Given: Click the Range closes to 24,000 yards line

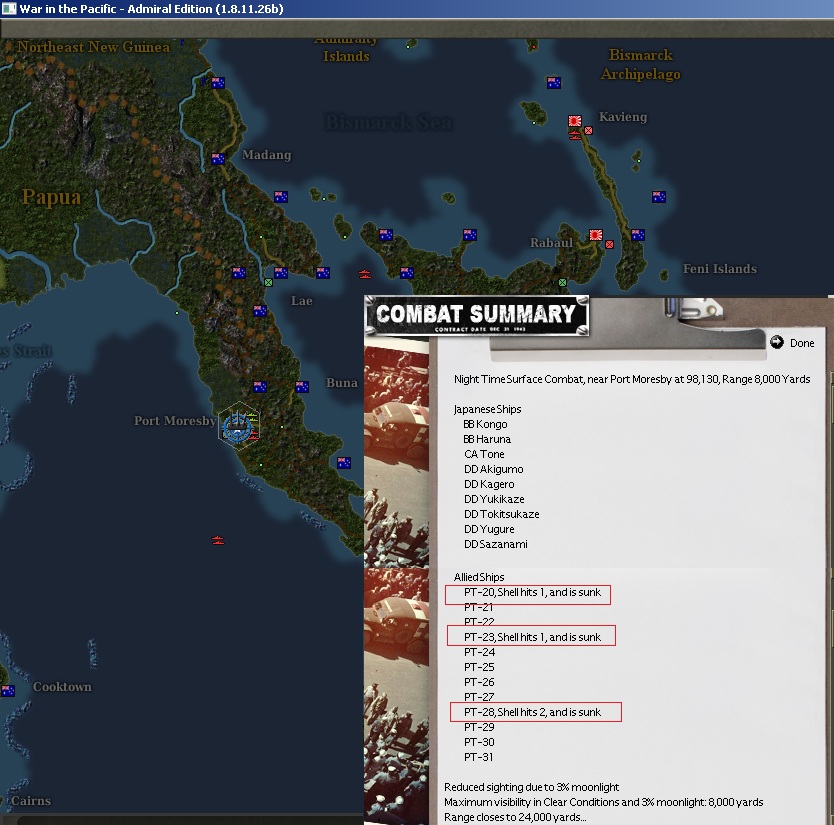Looking at the screenshot, I should (515, 817).
